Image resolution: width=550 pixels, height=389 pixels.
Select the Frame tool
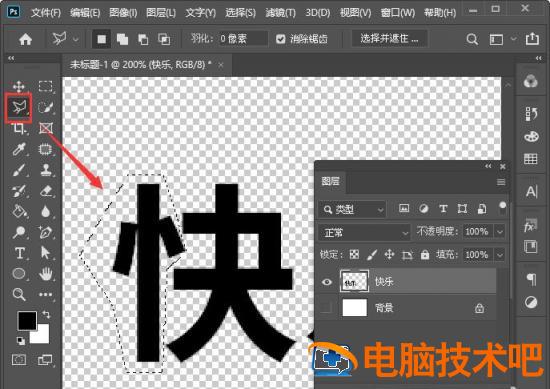pos(46,128)
